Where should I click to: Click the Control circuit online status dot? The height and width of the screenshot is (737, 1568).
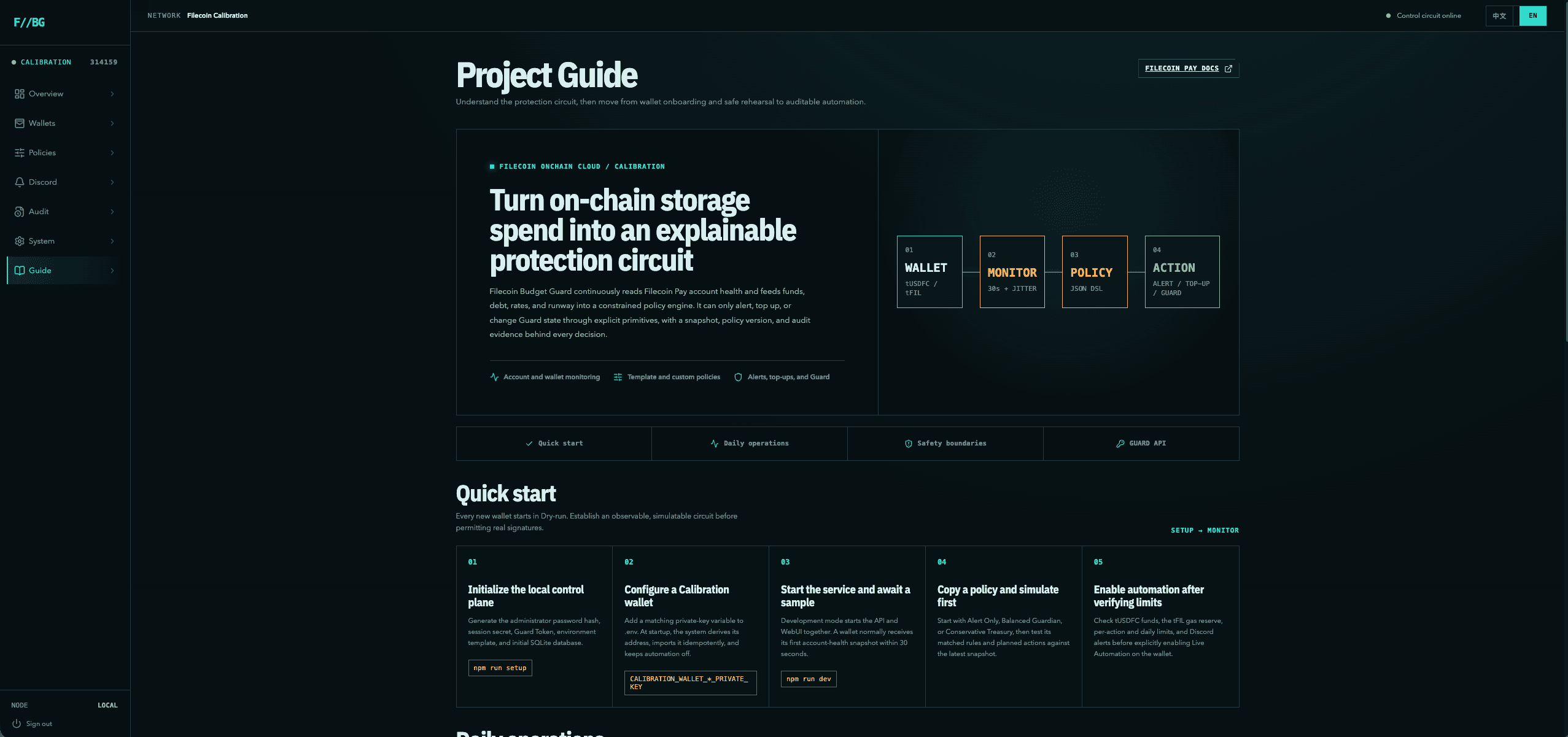(x=1388, y=16)
